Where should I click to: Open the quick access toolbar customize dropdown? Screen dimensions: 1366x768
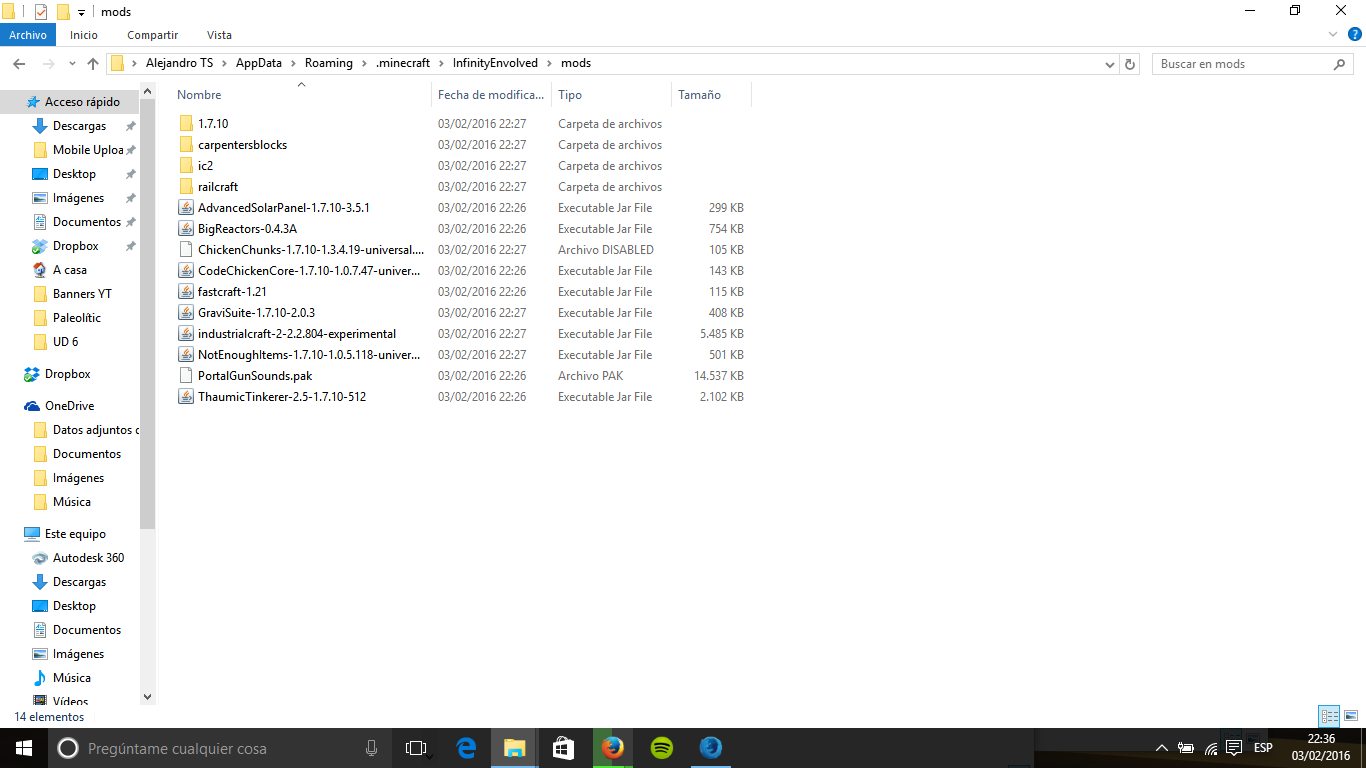pos(81,12)
